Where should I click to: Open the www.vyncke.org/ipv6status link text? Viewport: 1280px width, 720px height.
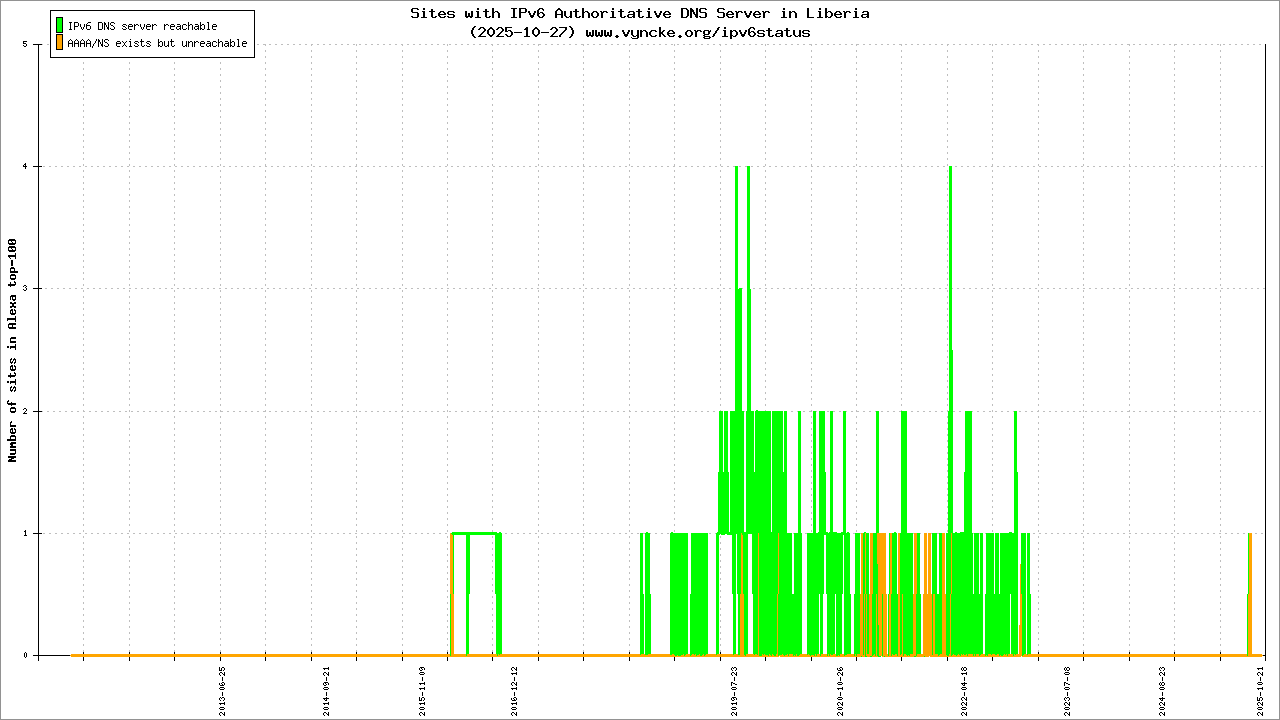pyautogui.click(x=697, y=32)
